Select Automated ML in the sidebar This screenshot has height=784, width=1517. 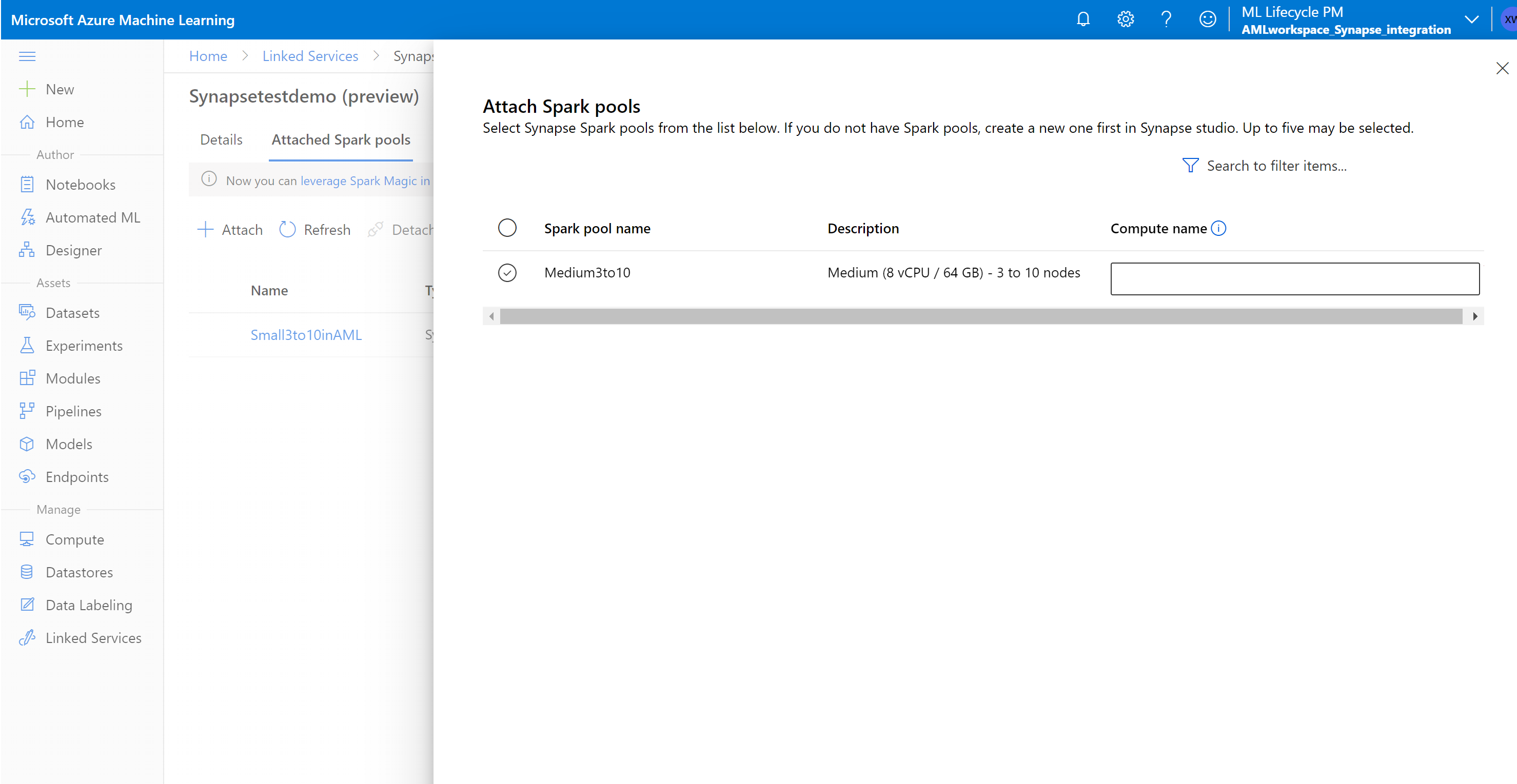click(x=92, y=217)
